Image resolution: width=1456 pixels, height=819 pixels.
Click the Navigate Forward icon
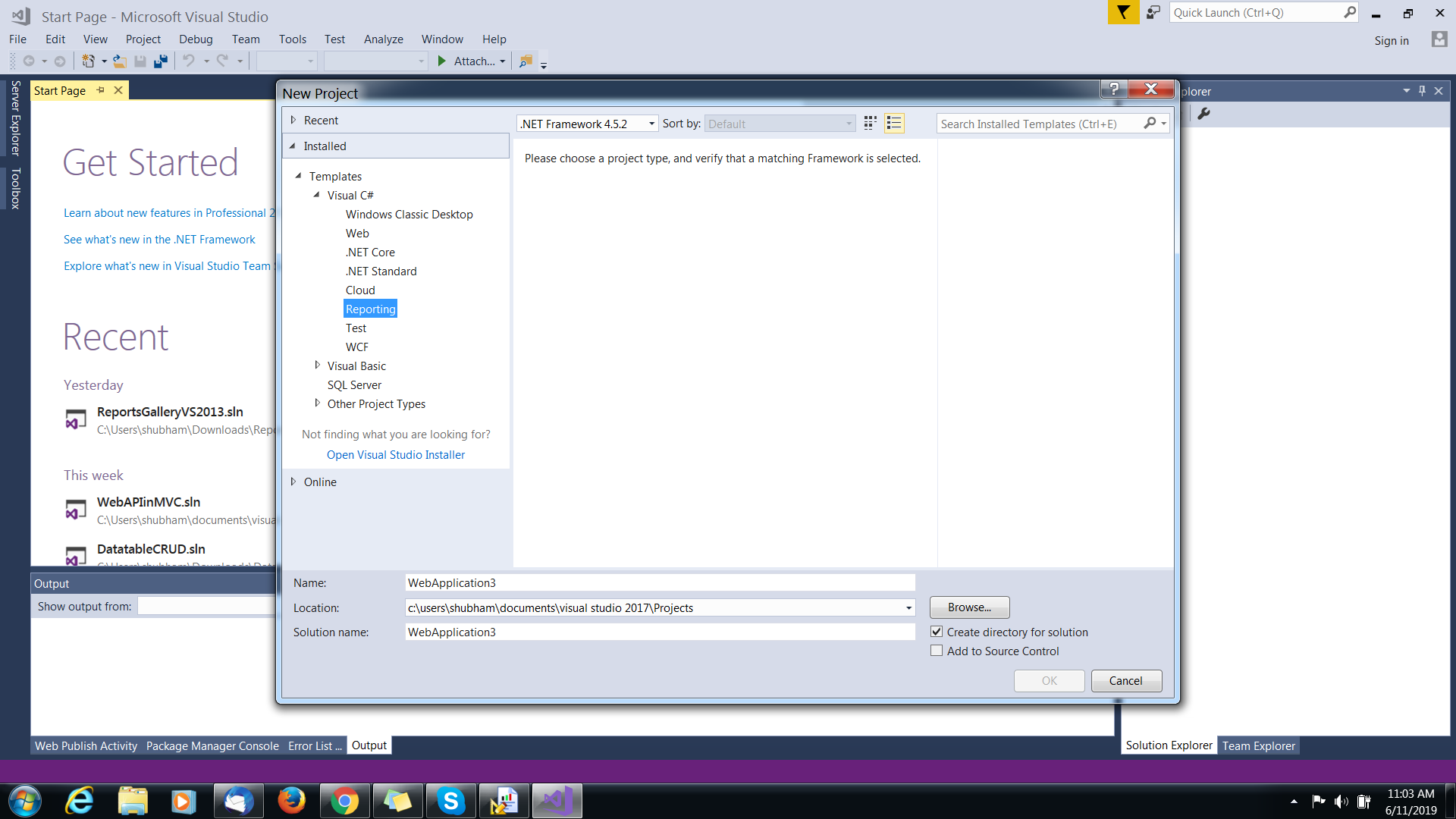[60, 61]
